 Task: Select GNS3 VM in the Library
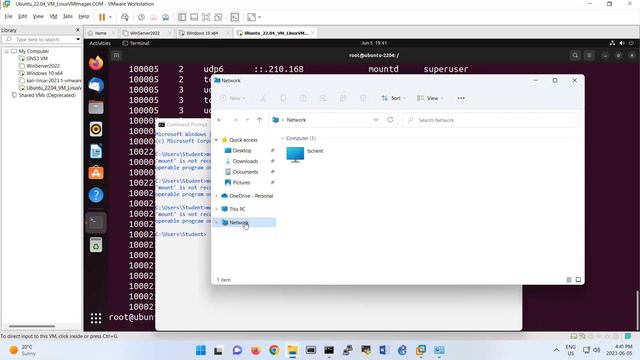[x=37, y=59]
